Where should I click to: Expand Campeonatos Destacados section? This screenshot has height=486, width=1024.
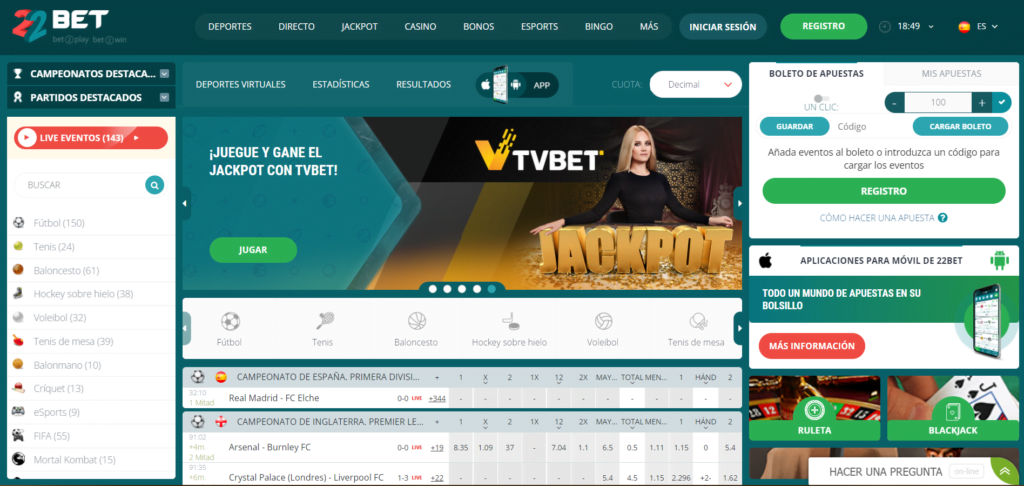point(164,73)
